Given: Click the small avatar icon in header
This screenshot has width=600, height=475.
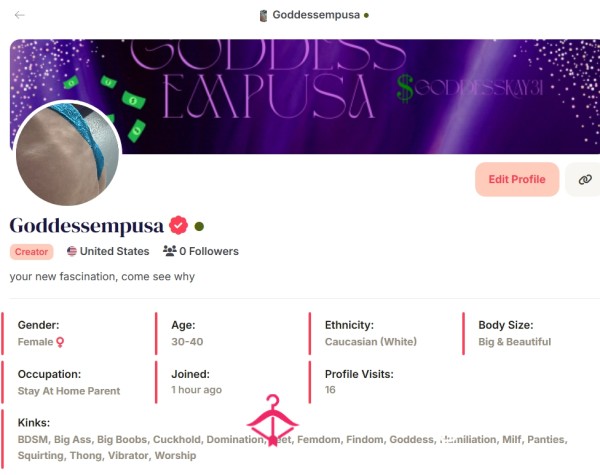Looking at the screenshot, I should point(263,16).
